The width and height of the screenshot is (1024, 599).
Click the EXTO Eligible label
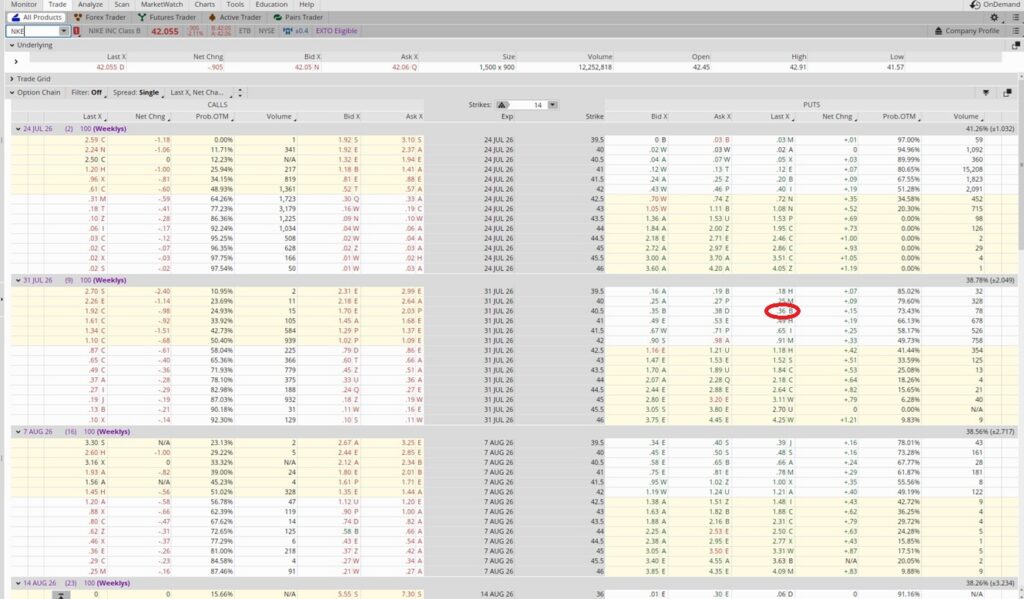click(336, 31)
